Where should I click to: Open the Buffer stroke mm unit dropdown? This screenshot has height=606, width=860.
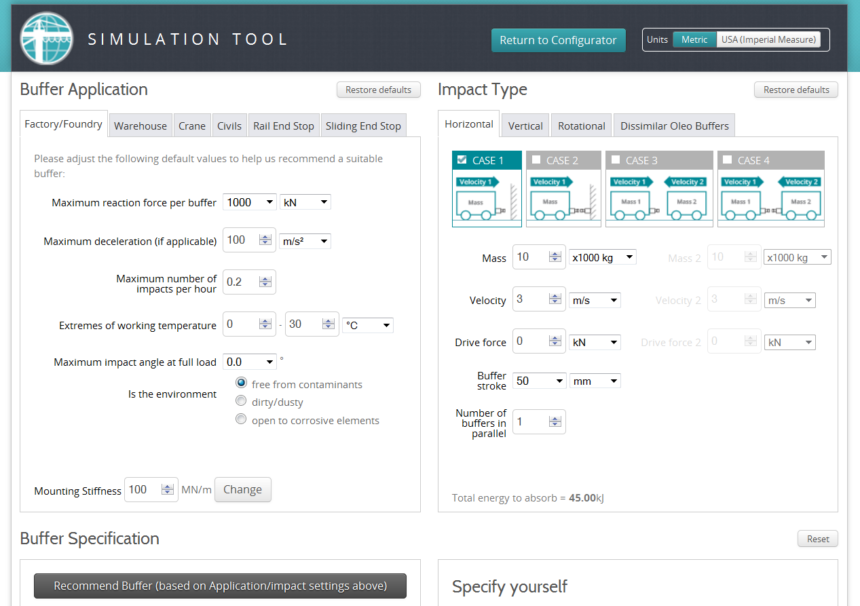point(595,381)
